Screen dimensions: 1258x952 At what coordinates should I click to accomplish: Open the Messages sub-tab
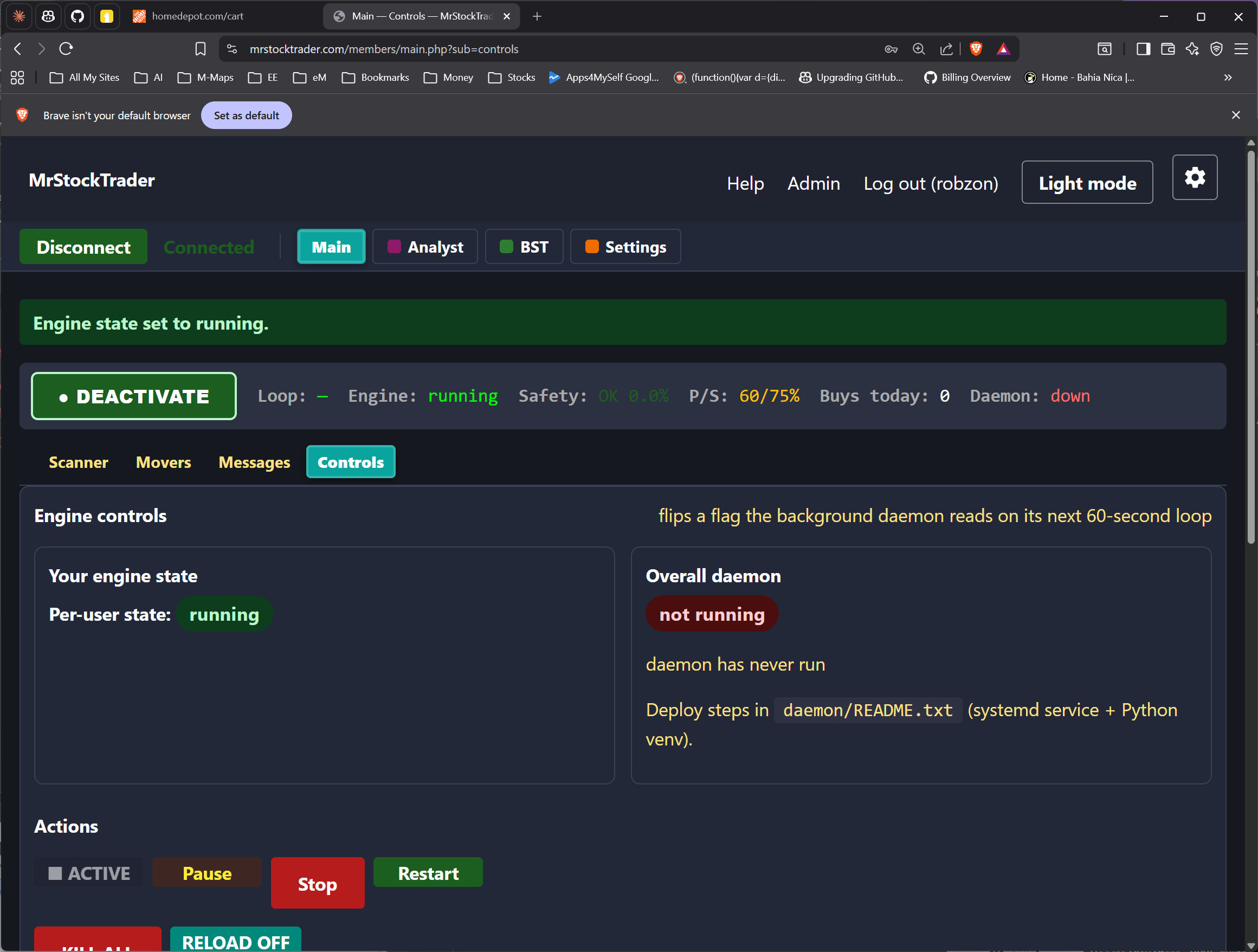[254, 462]
